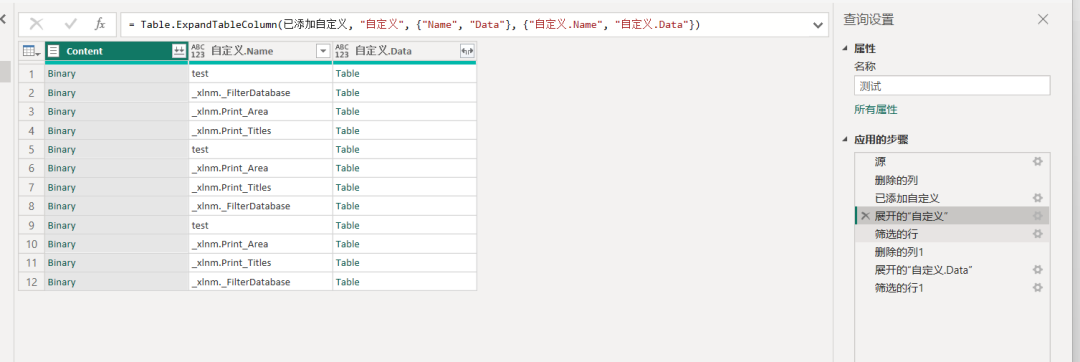
Task: Click the Binary cell in row 4
Action: click(116, 131)
